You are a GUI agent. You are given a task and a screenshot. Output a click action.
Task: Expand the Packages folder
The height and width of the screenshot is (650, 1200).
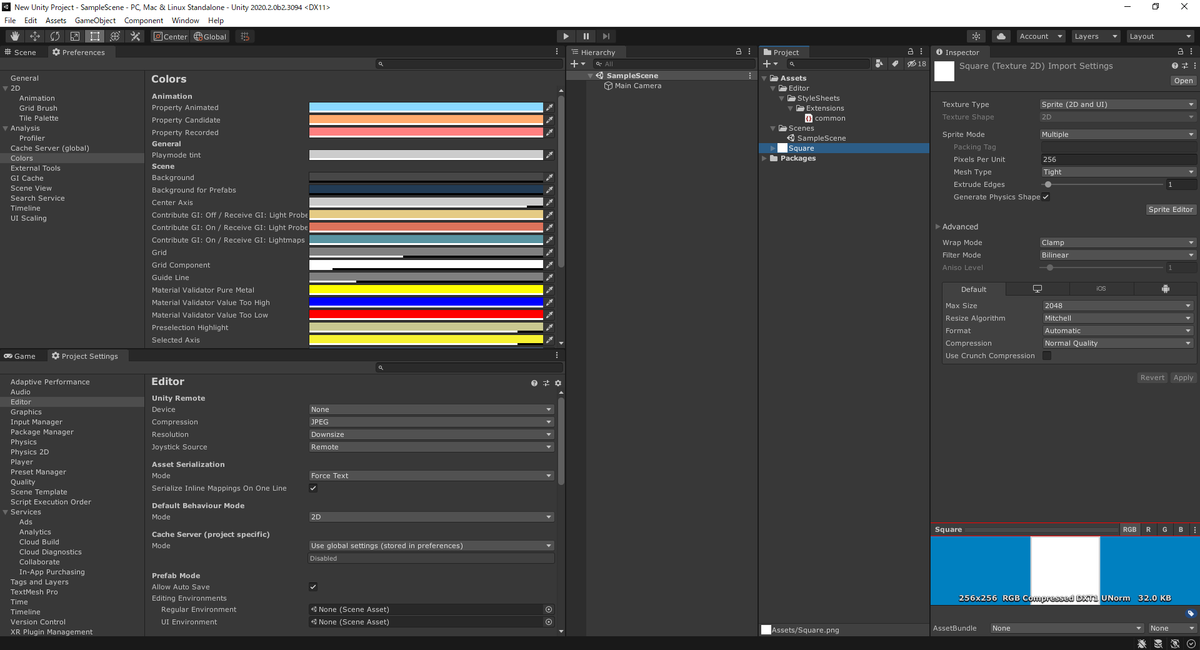[x=766, y=158]
